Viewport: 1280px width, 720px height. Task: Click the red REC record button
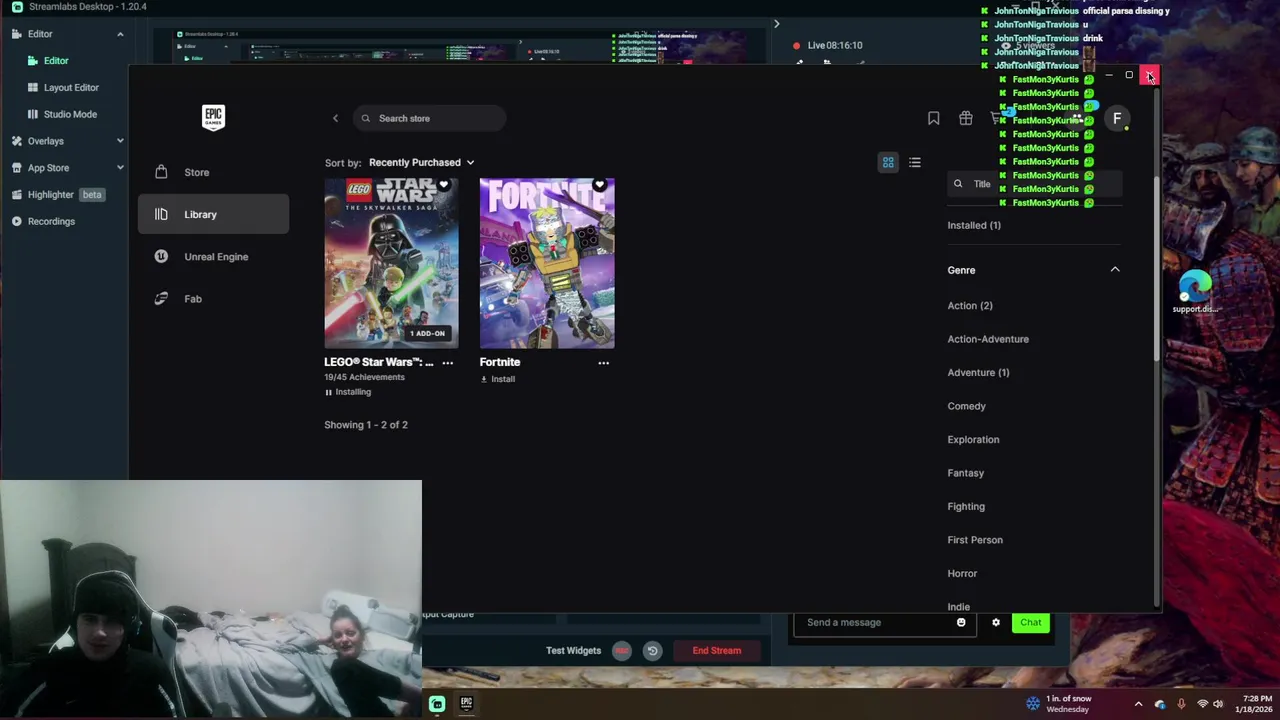point(622,651)
